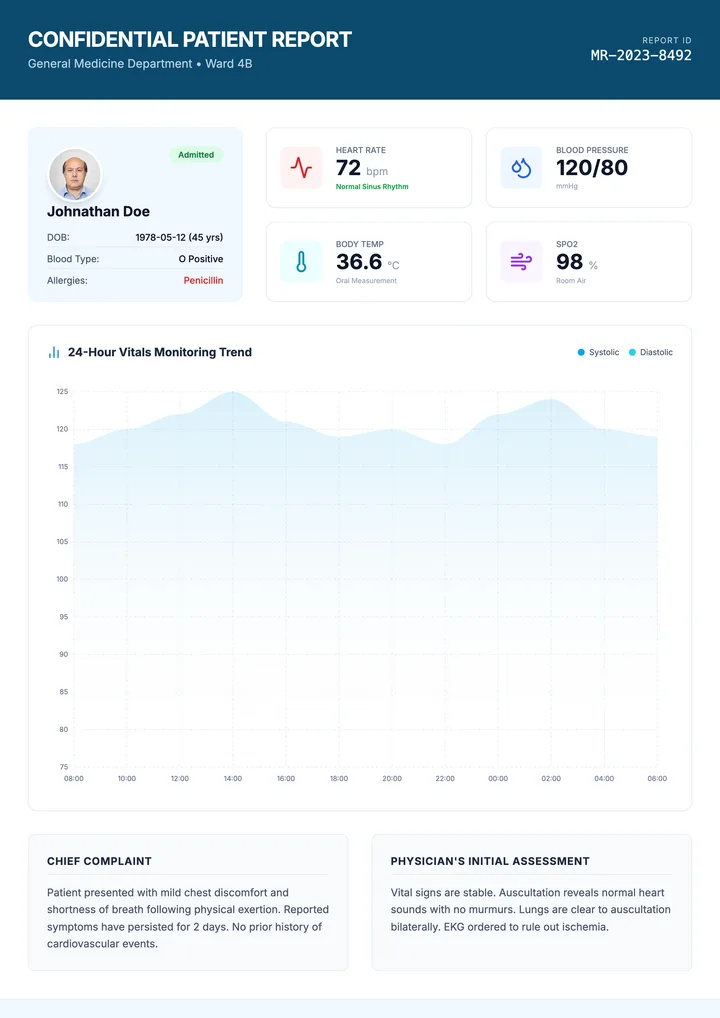Image resolution: width=720 pixels, height=1018 pixels.
Task: Click the 08:00 x-axis time label
Action: click(74, 778)
